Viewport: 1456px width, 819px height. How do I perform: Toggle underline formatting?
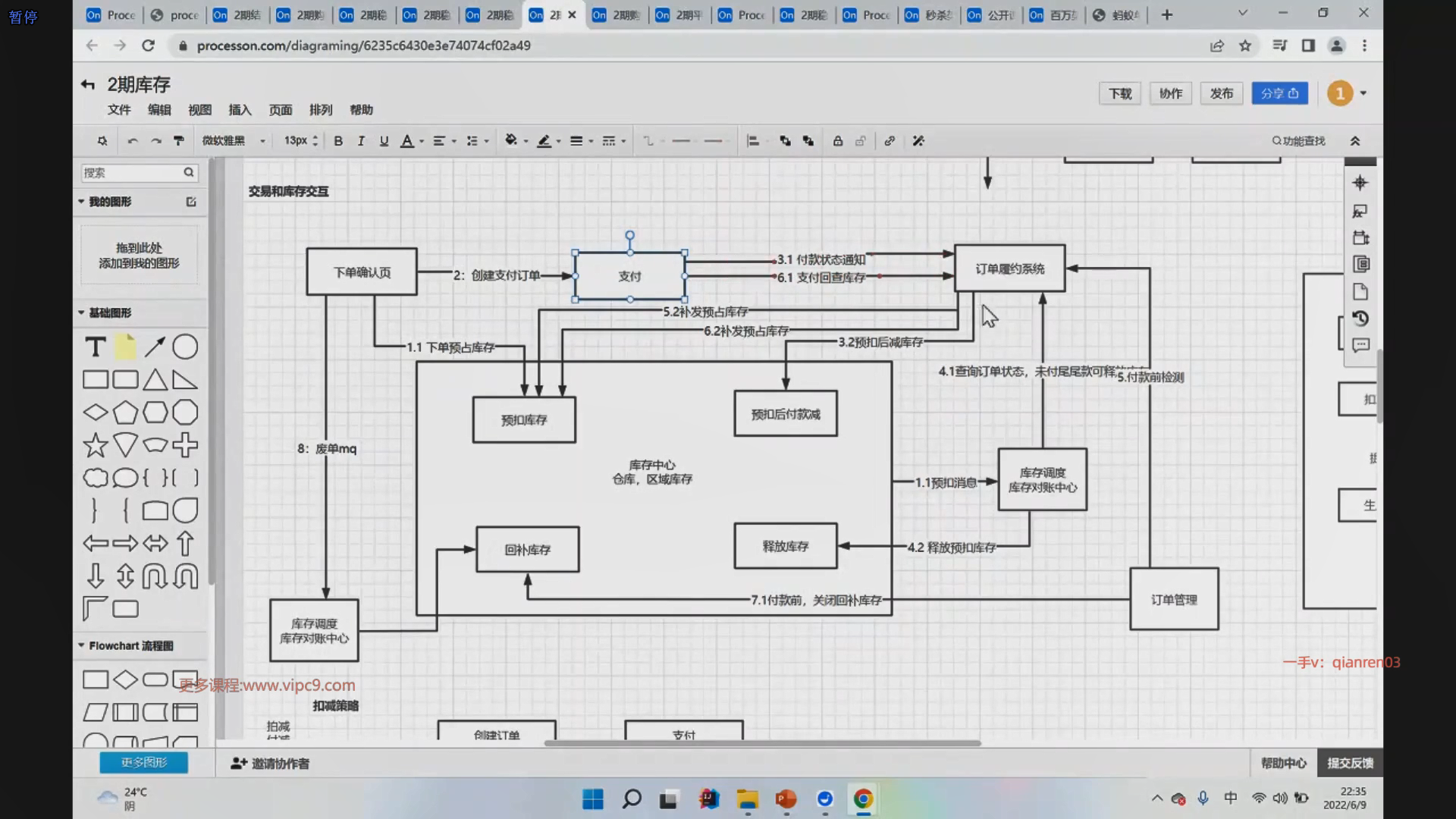(384, 141)
